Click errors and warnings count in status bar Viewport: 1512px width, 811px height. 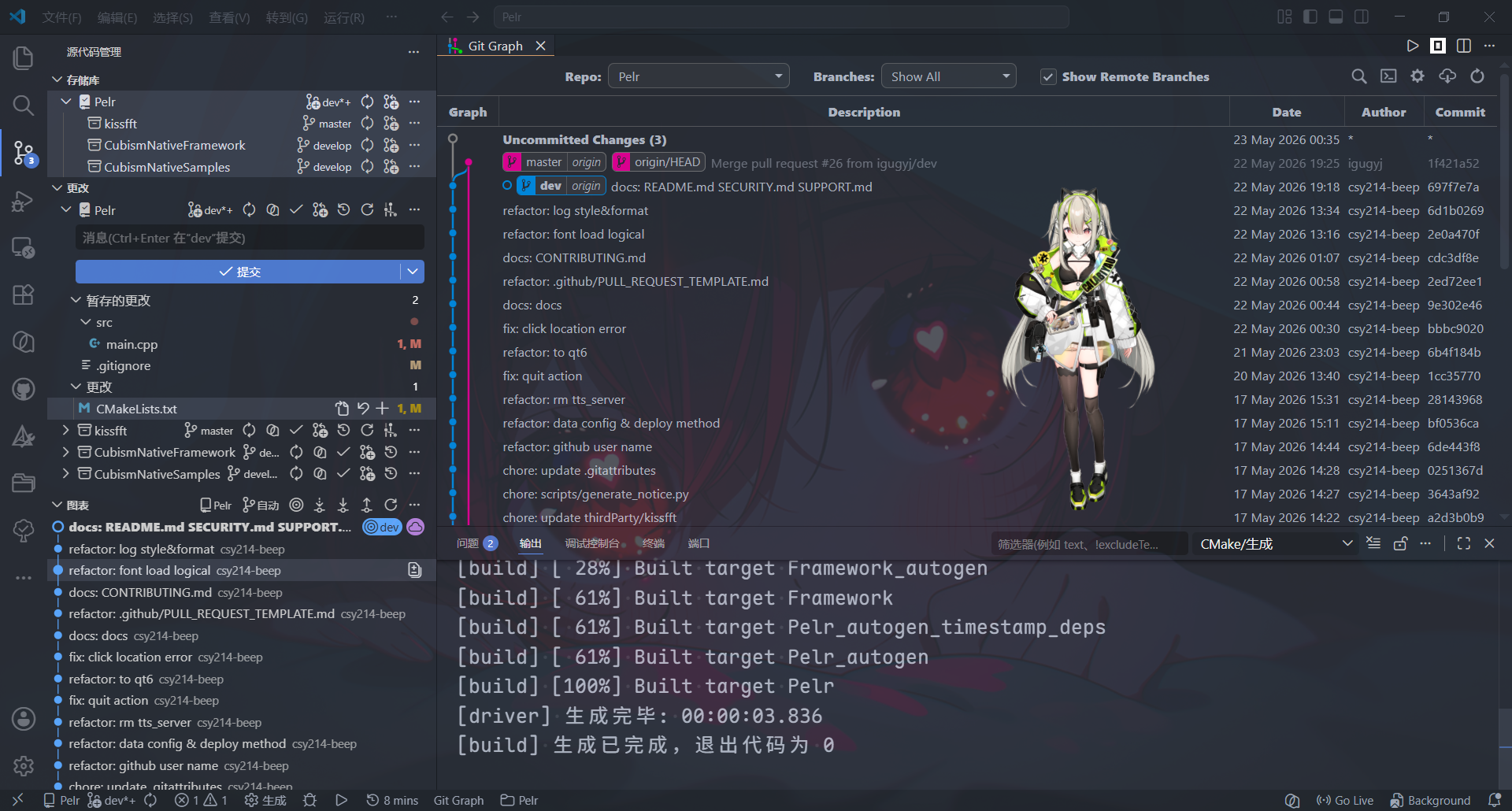coord(201,800)
